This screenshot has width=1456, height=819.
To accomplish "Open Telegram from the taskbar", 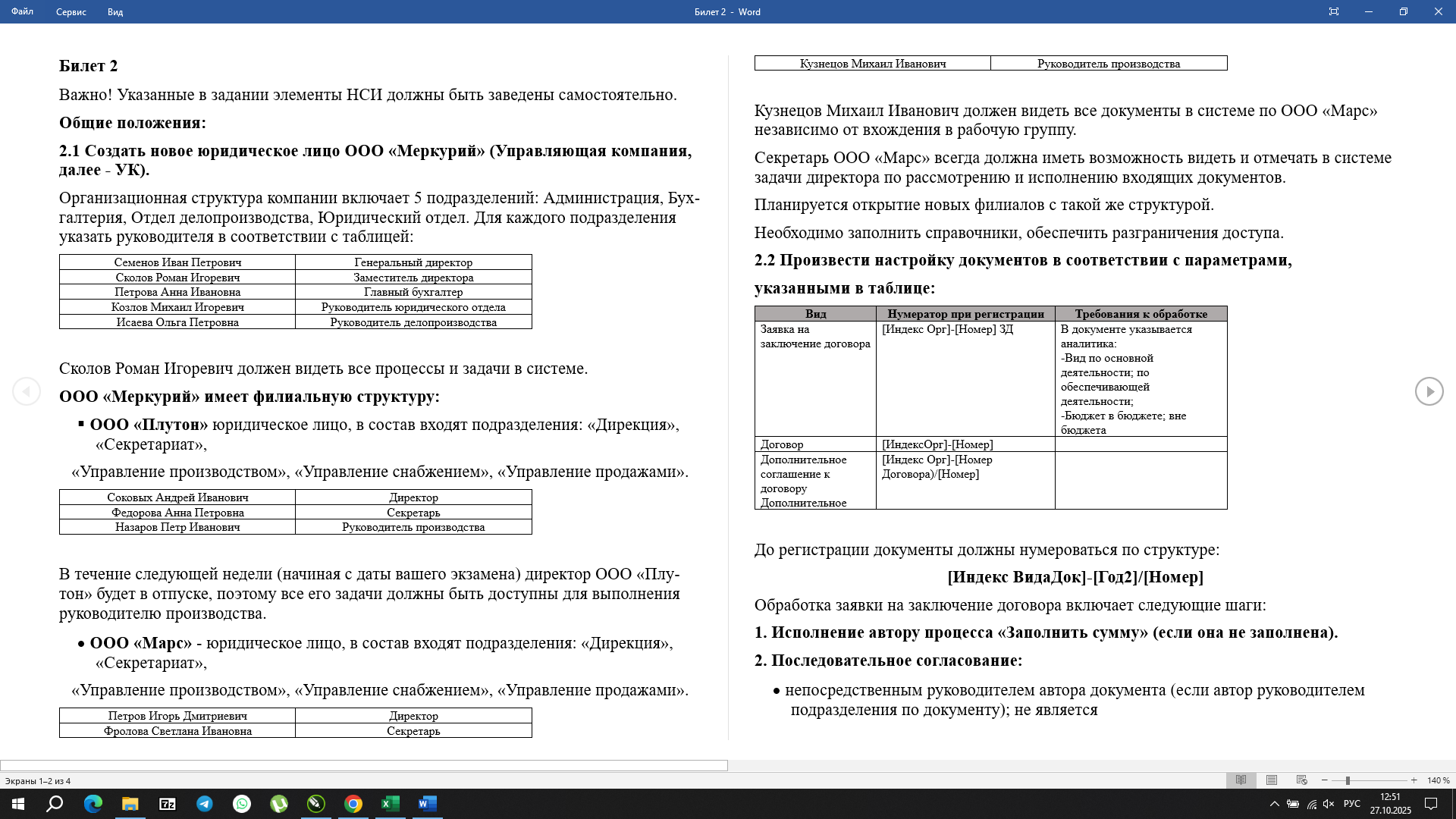I will click(205, 805).
